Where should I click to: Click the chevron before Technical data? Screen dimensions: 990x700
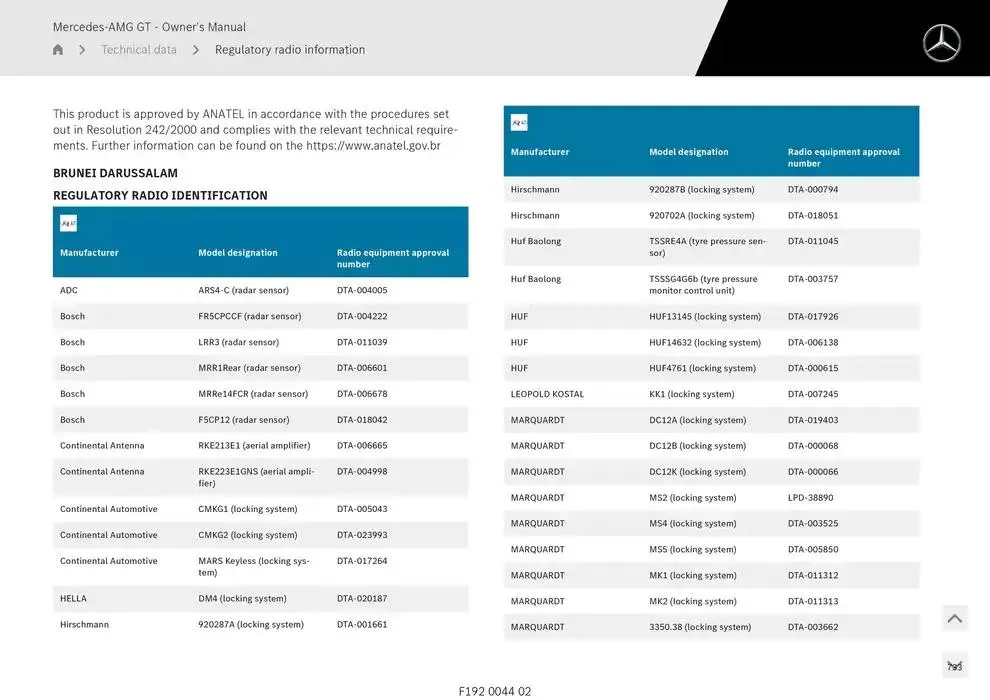[82, 50]
